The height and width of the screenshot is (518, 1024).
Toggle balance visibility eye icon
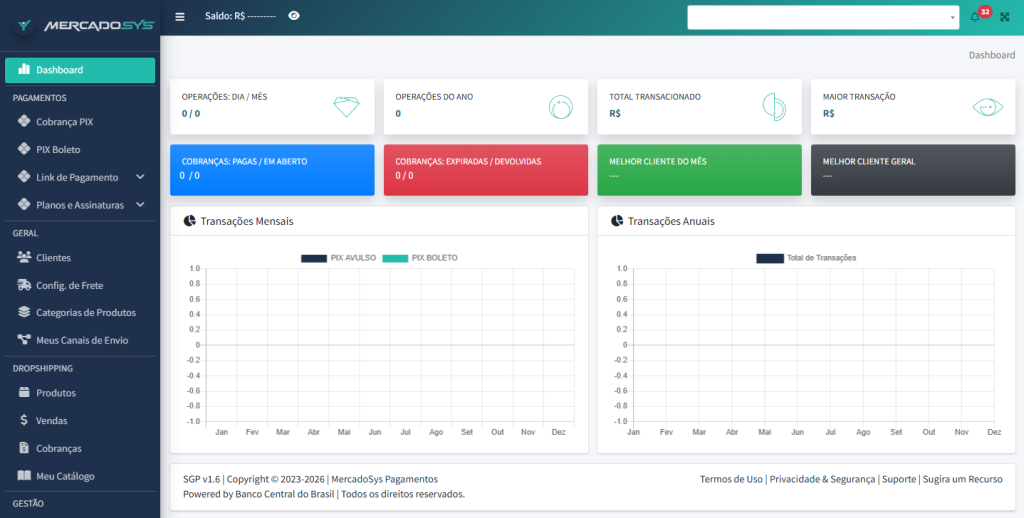pos(293,16)
